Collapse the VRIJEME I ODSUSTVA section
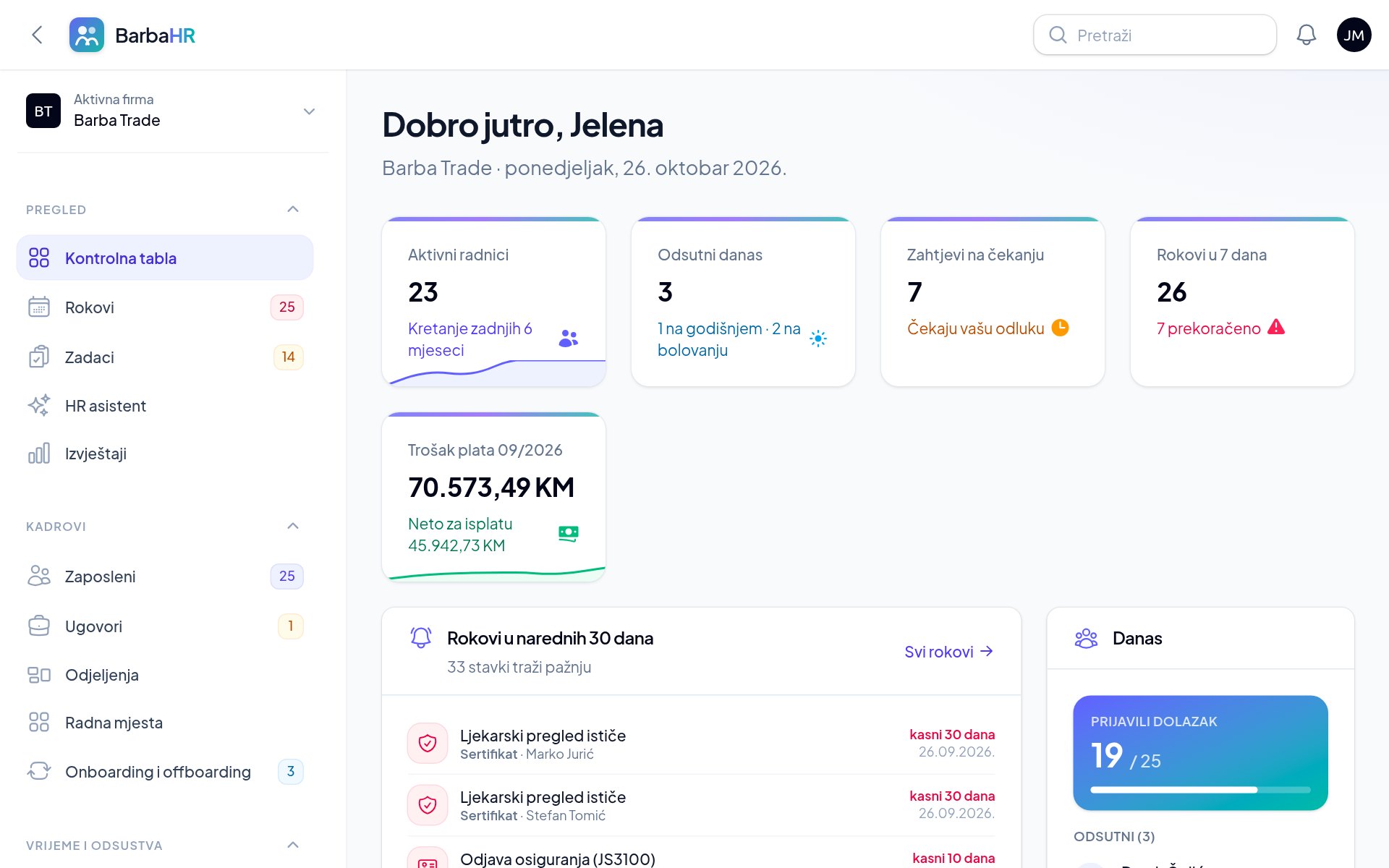Viewport: 1389px width, 868px height. coord(293,845)
